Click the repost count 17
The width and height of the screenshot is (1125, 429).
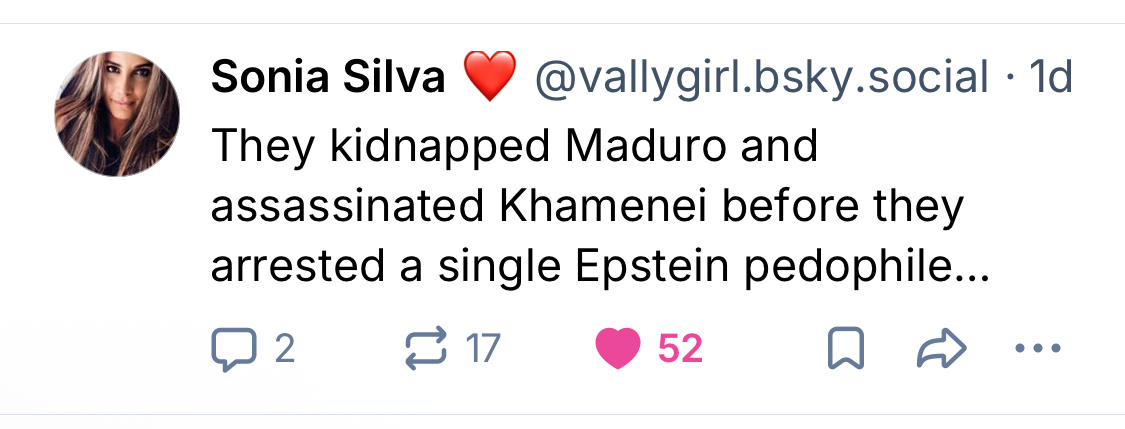click(482, 349)
